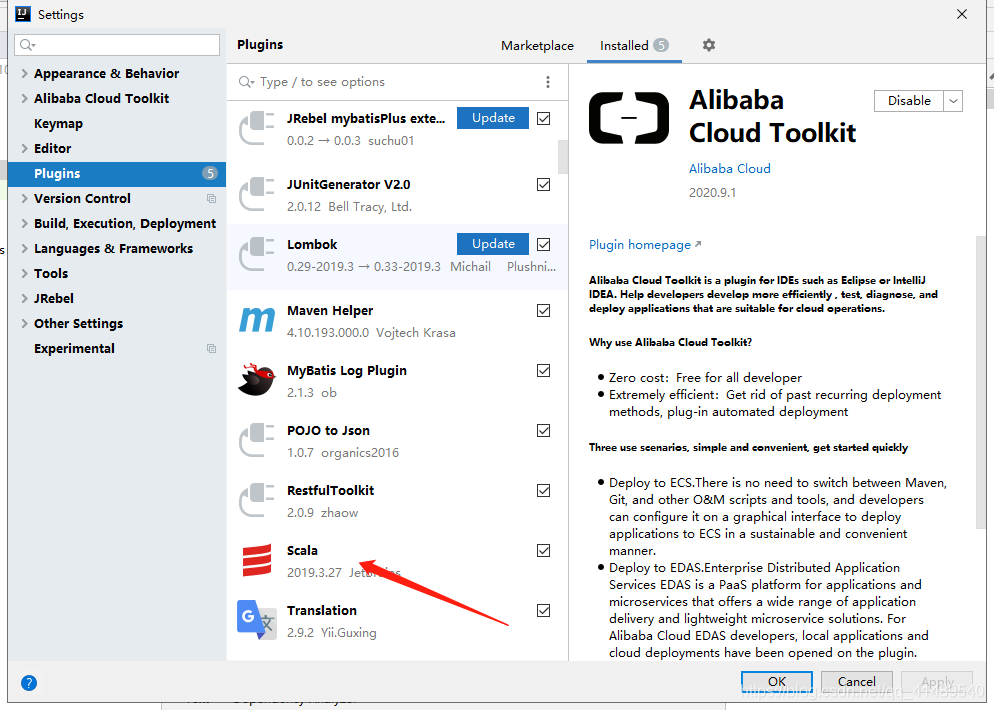Open the dropdown arrow next to Disable
The width and height of the screenshot is (994, 710).
(x=953, y=101)
